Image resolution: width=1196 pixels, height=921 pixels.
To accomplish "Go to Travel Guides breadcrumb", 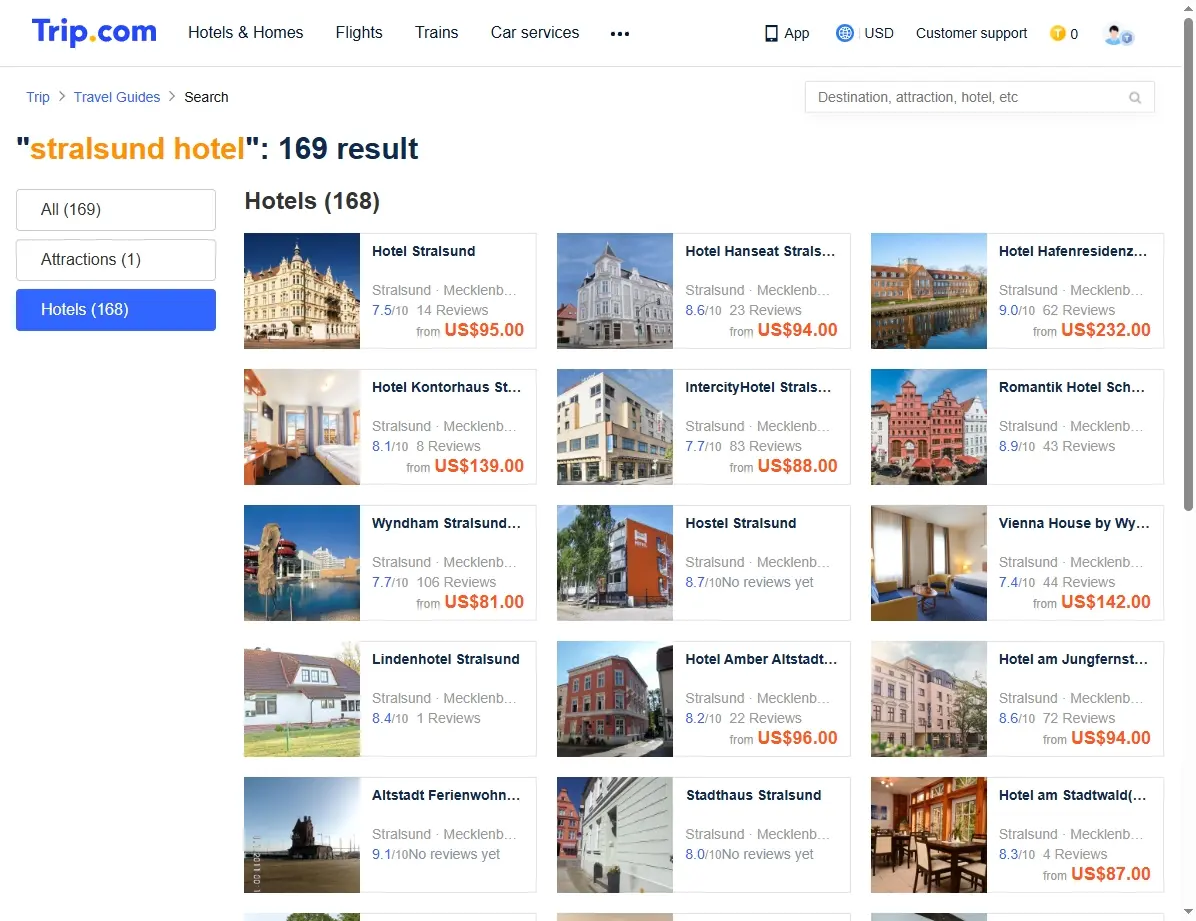I will (x=117, y=97).
